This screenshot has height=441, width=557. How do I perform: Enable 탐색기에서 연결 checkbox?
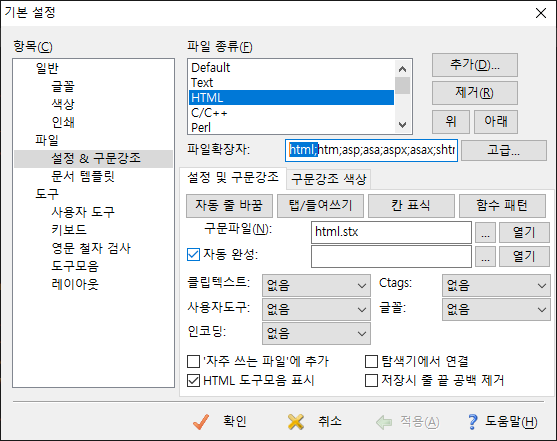pos(371,361)
